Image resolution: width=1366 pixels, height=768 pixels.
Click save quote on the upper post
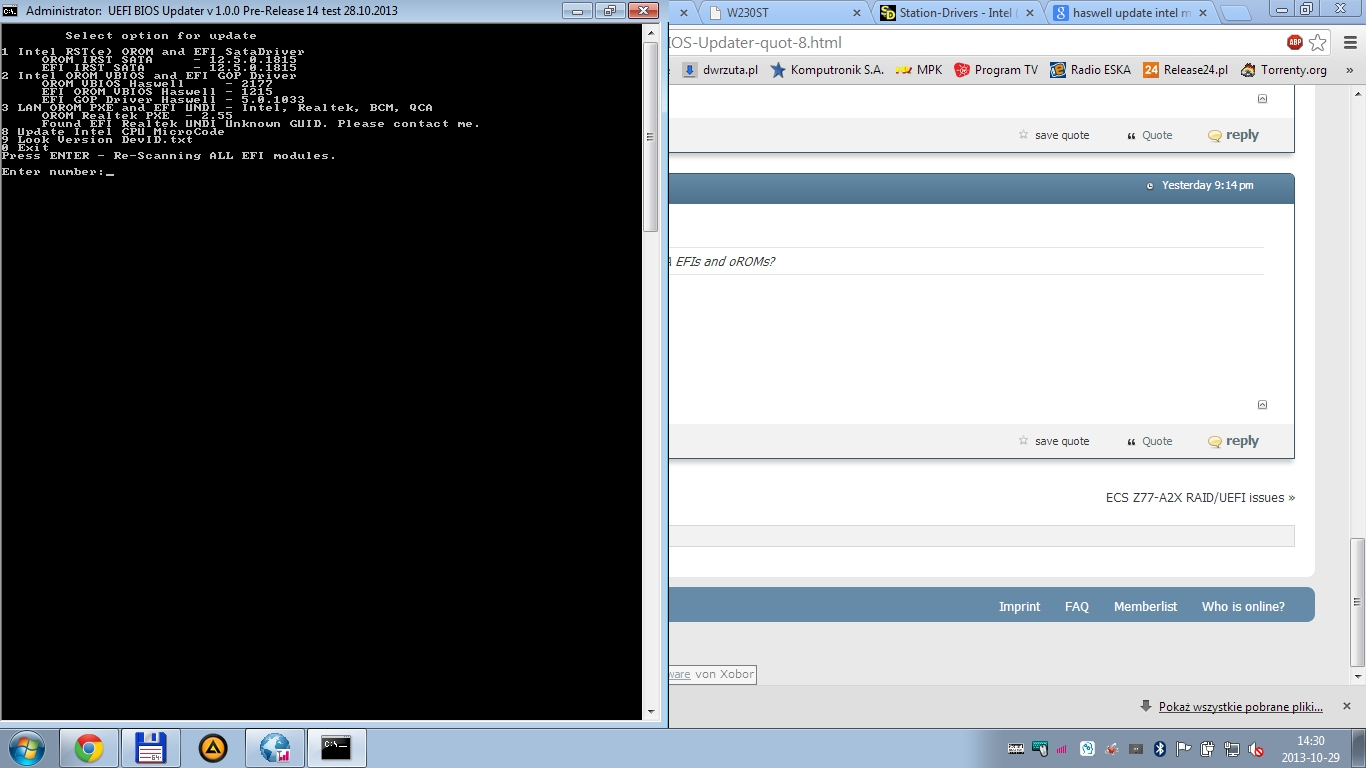(x=1054, y=135)
